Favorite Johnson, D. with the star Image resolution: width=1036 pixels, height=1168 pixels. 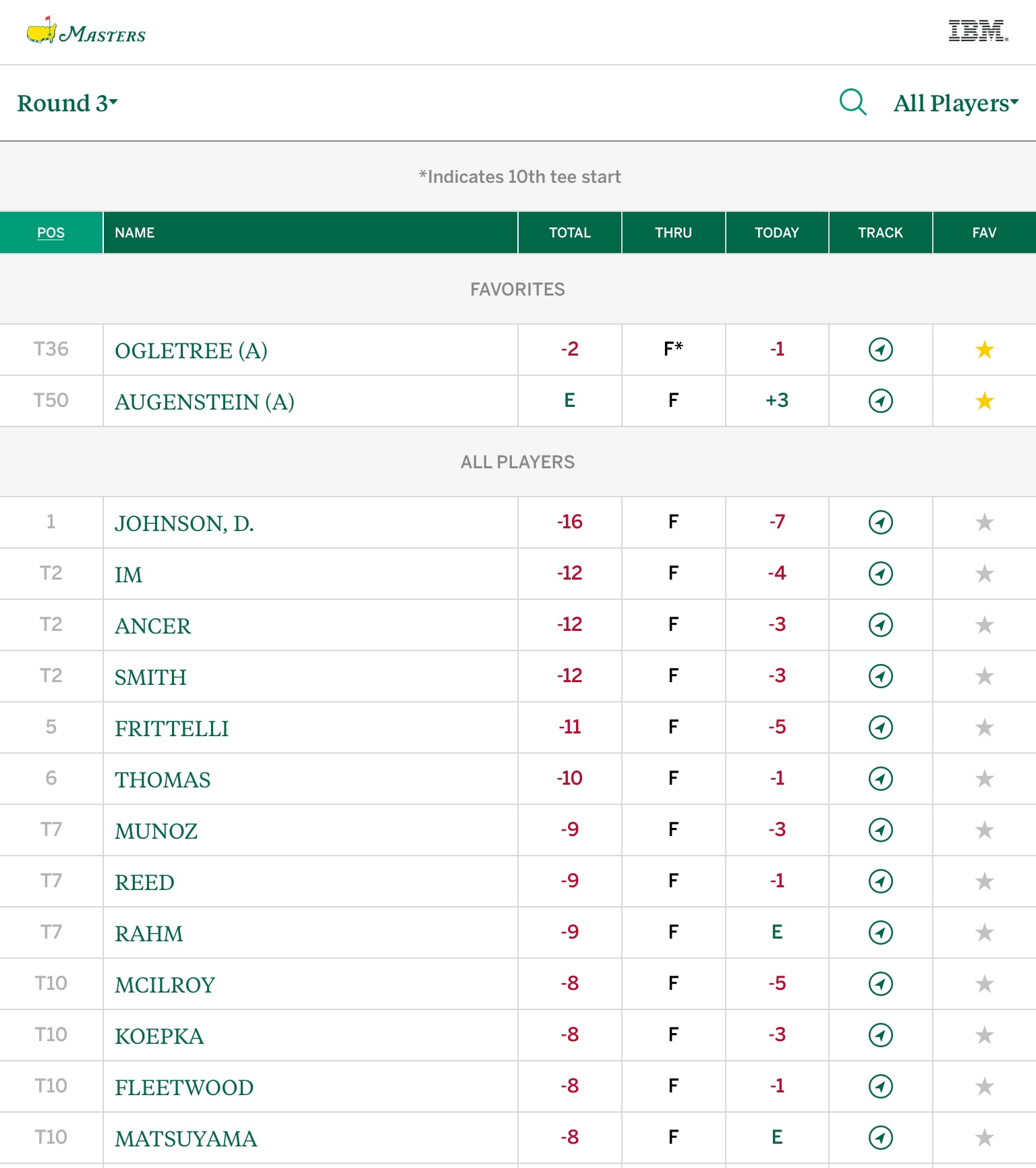point(984,522)
